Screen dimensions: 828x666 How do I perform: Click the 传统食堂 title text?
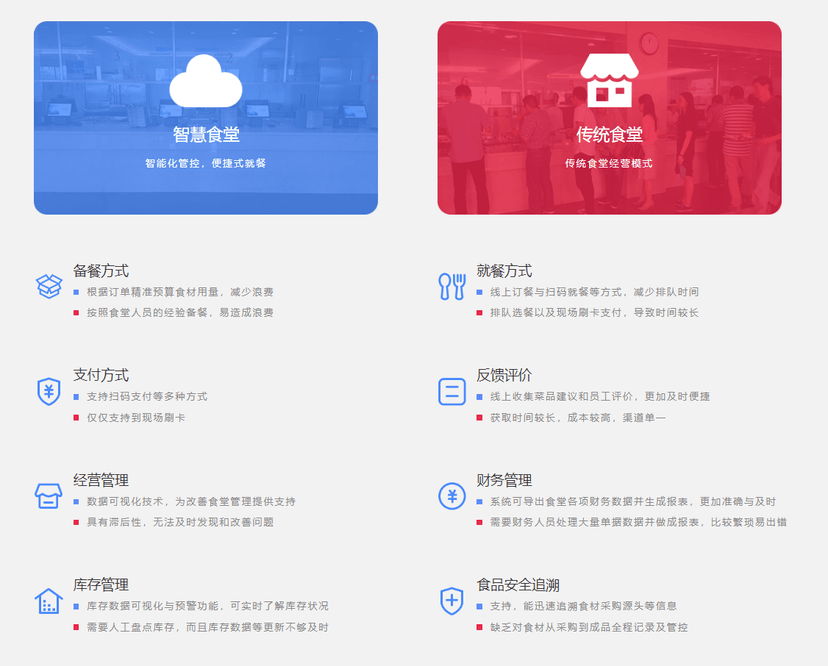point(609,135)
